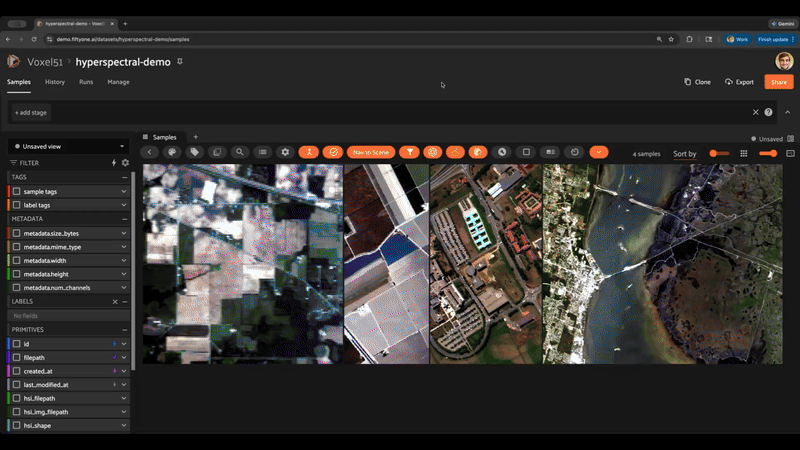Check the filepath field checkbox
Screen dimensions: 800x450
point(17,358)
